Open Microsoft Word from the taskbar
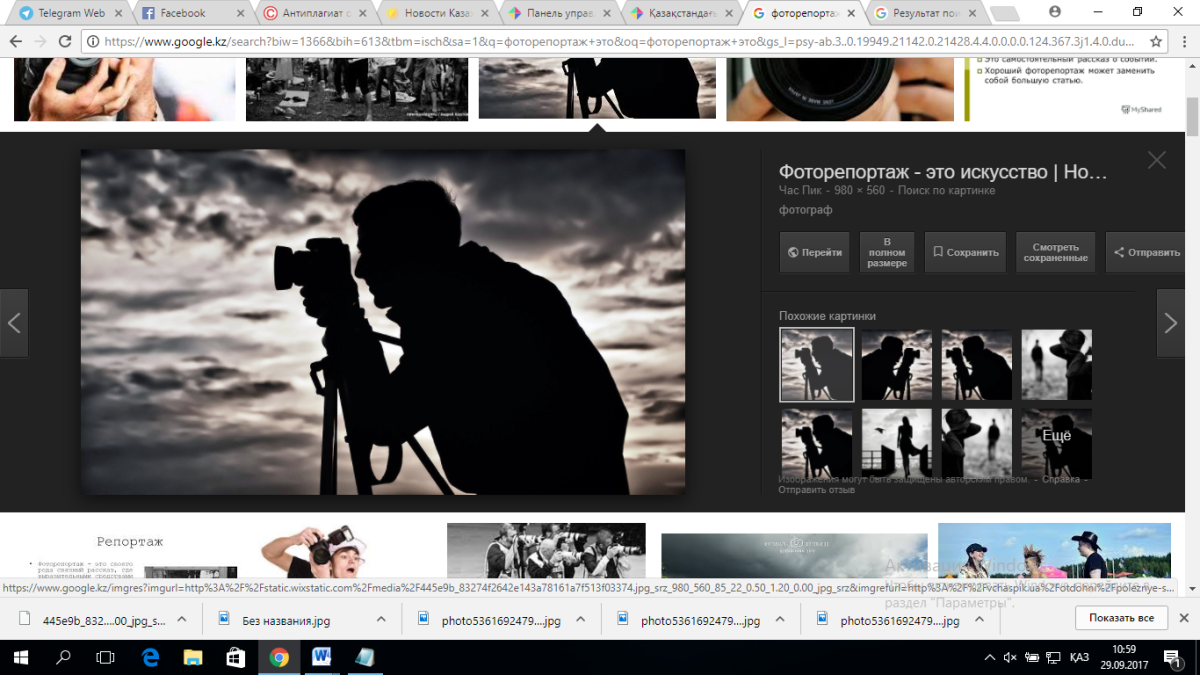Screen dimensions: 1200x675 click(322, 657)
